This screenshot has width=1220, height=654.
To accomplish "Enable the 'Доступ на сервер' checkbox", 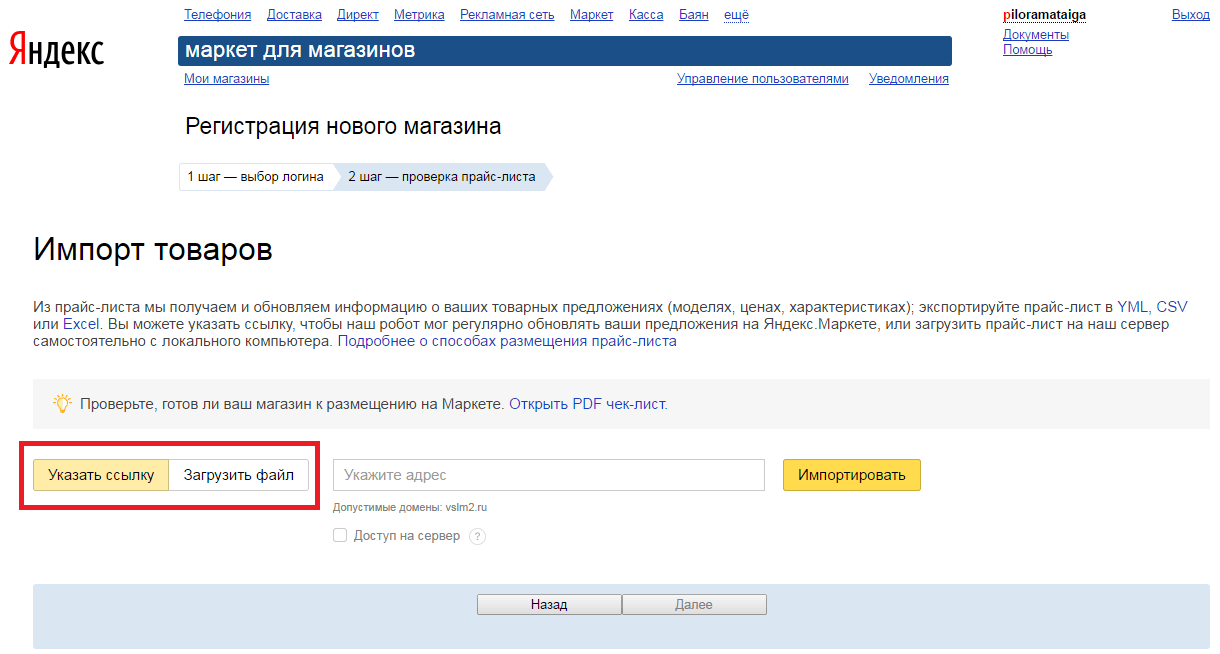I will point(340,536).
